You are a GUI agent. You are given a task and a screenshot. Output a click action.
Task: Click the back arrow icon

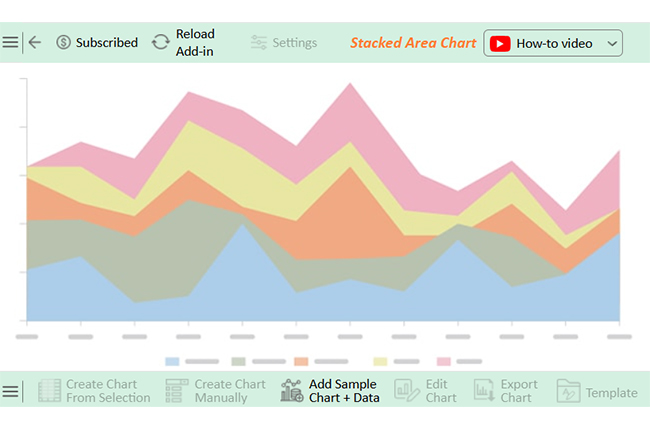35,43
